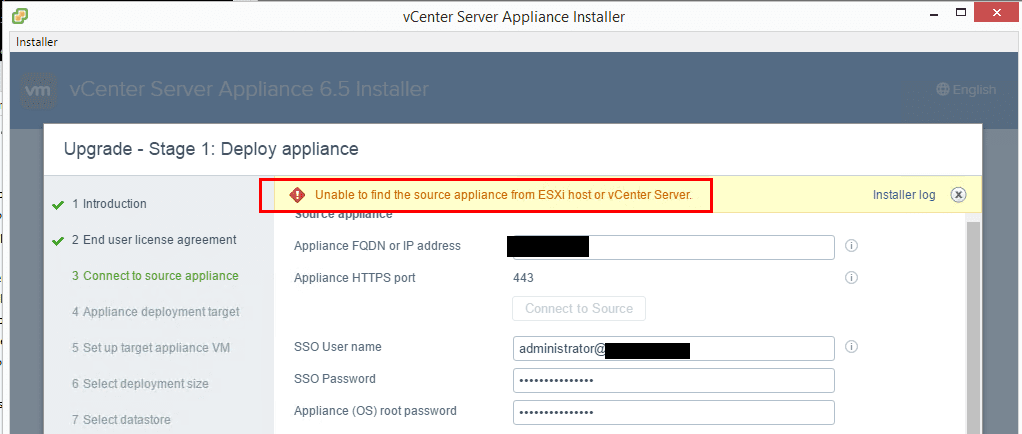The height and width of the screenshot is (434, 1022).
Task: Click info icon beside SSO User name
Action: [x=852, y=347]
